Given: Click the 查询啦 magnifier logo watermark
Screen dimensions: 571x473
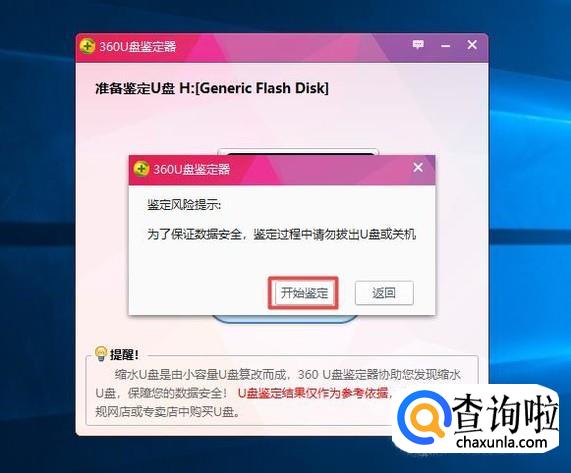Looking at the screenshot, I should 422,417.
